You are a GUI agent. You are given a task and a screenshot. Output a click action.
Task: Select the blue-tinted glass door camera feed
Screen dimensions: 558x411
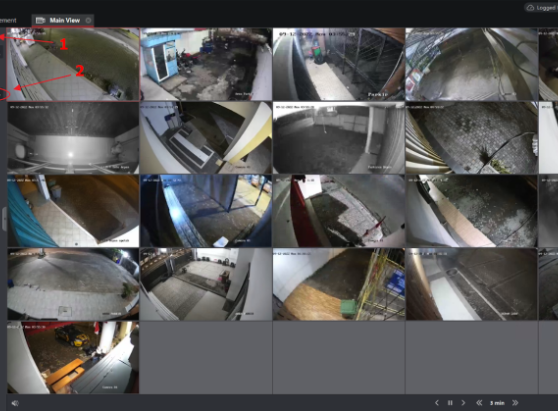[206, 211]
